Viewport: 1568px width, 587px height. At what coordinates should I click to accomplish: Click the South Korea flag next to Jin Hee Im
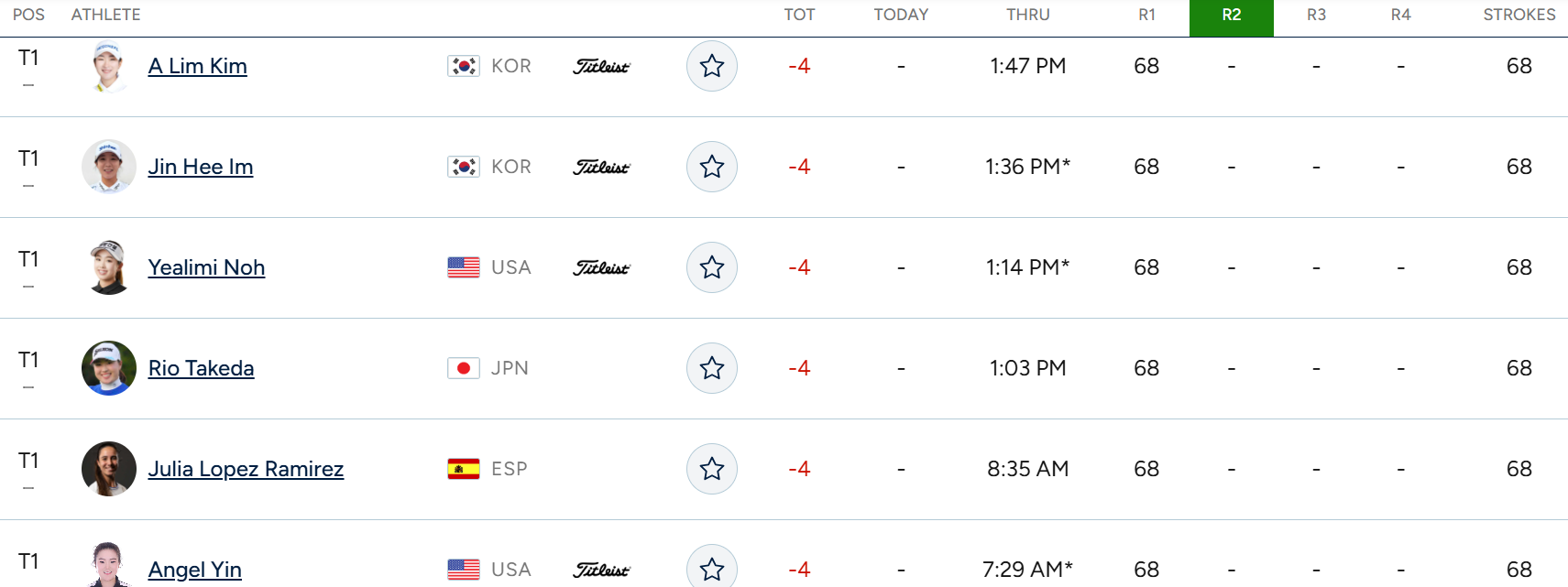click(x=464, y=167)
